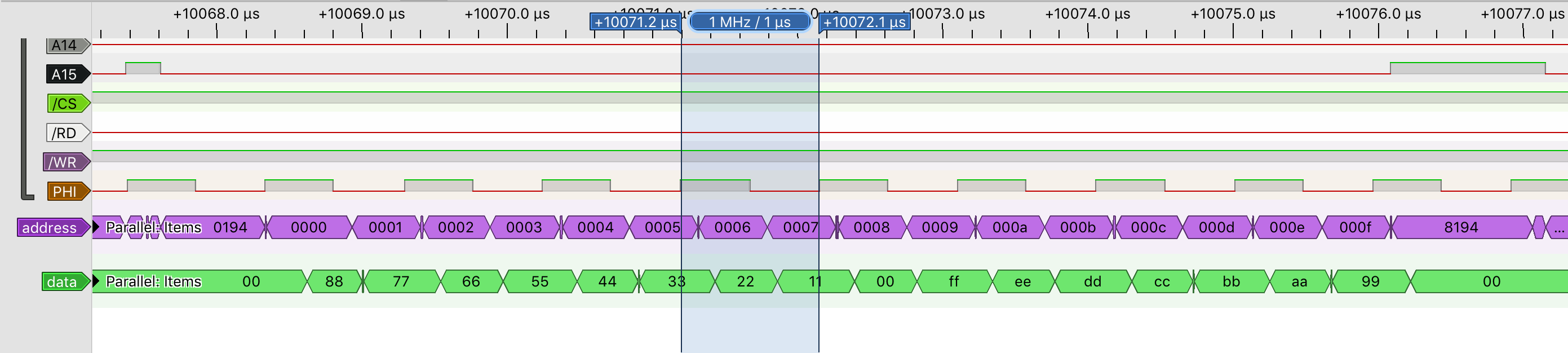The image size is (1568, 353).
Task: Click the data annotation showing 88
Action: click(x=334, y=282)
